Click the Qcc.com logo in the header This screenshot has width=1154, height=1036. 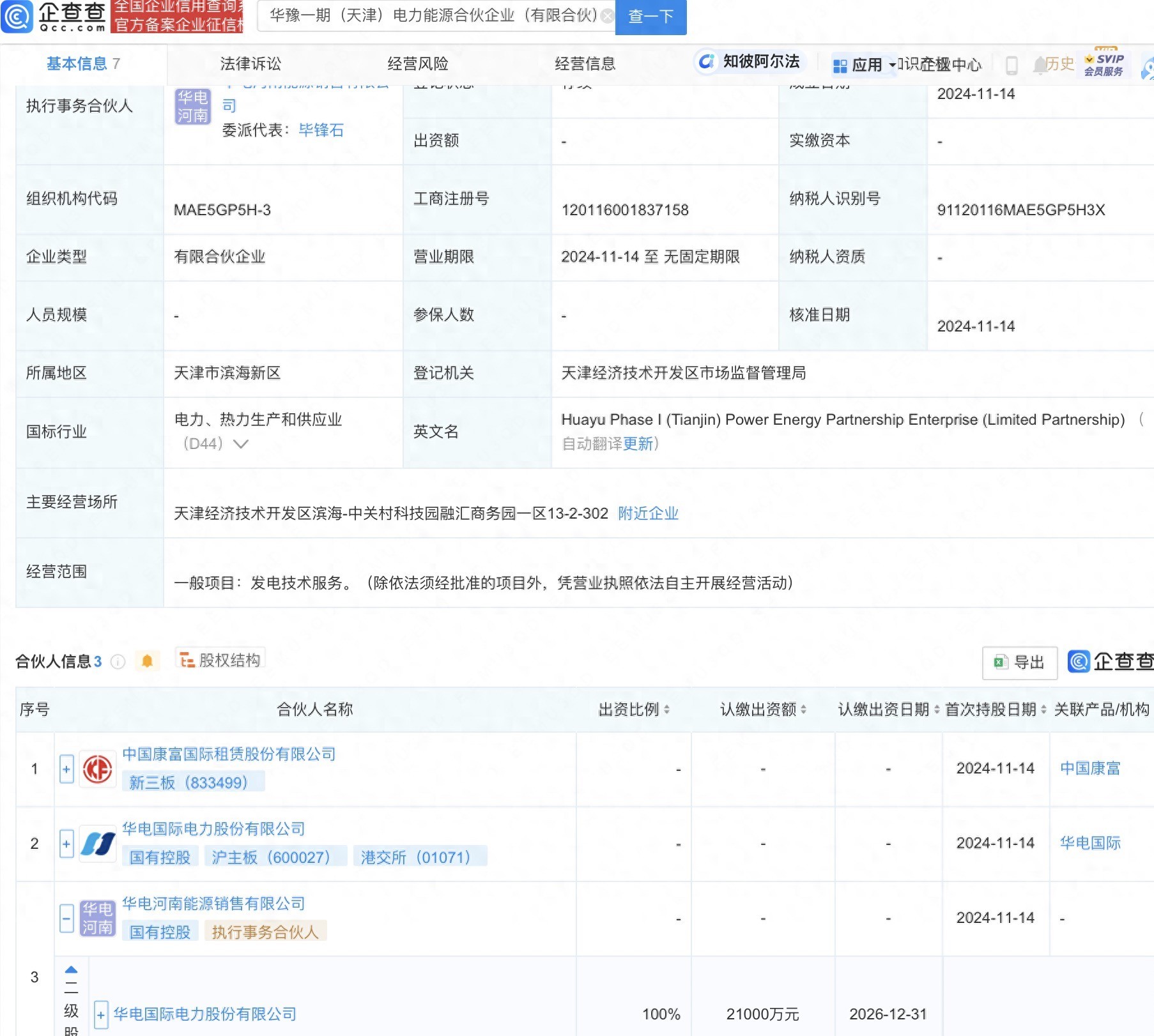54,17
